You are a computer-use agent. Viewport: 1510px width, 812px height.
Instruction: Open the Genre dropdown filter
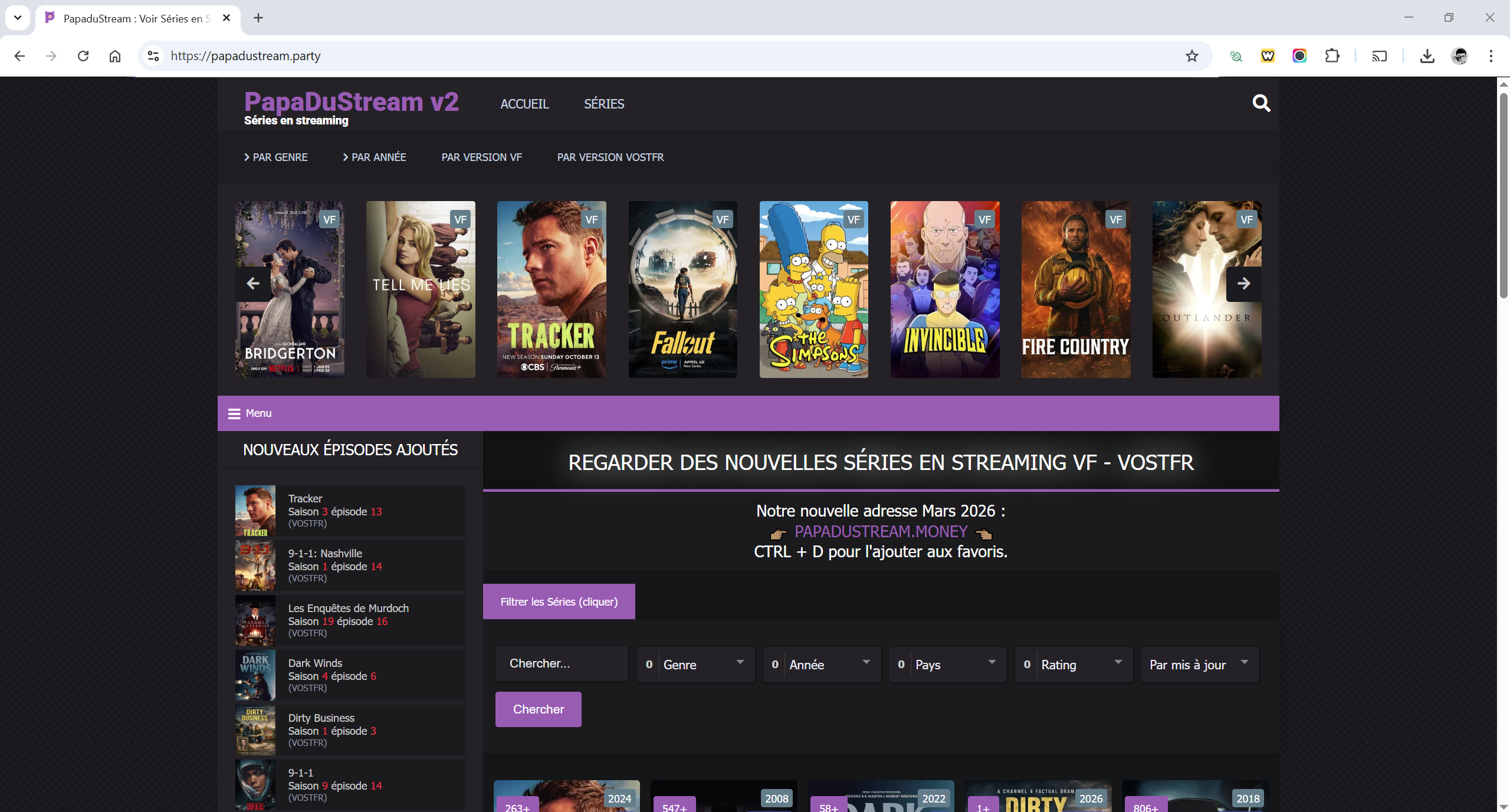click(x=696, y=665)
